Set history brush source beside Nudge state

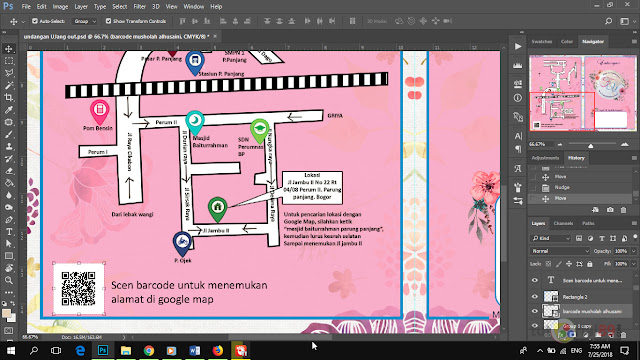click(x=533, y=187)
